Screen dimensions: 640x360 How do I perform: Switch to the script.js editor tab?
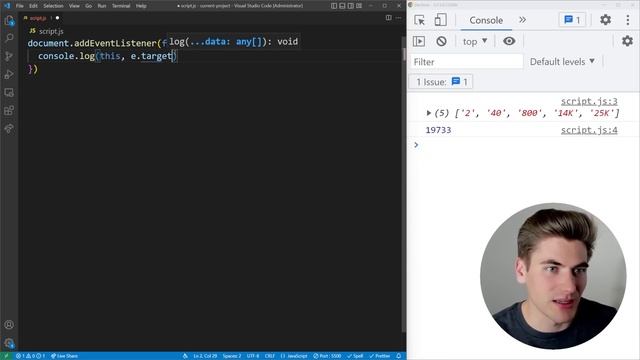(x=42, y=18)
